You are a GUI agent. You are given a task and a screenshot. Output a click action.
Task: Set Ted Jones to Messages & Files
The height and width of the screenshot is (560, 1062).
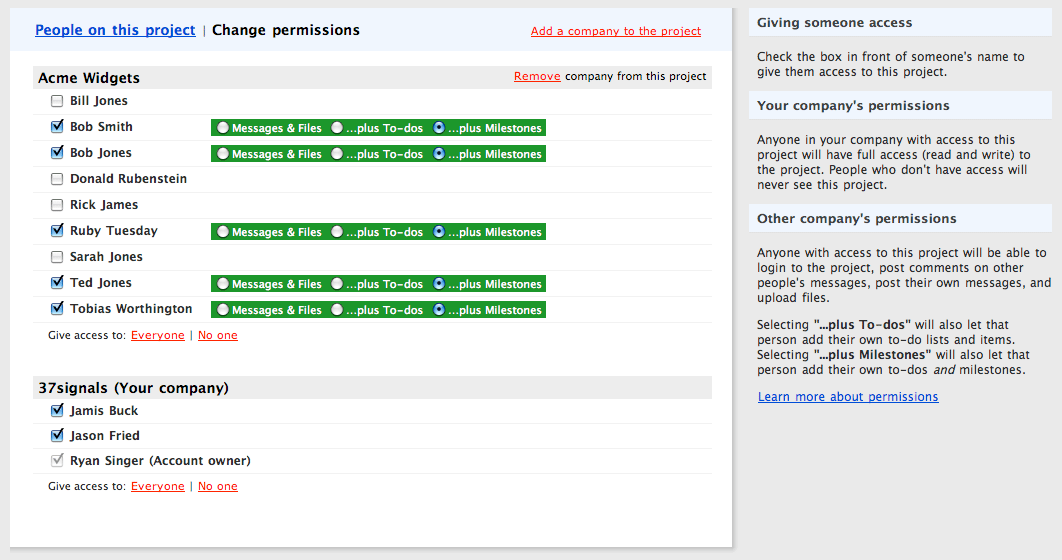click(x=223, y=284)
